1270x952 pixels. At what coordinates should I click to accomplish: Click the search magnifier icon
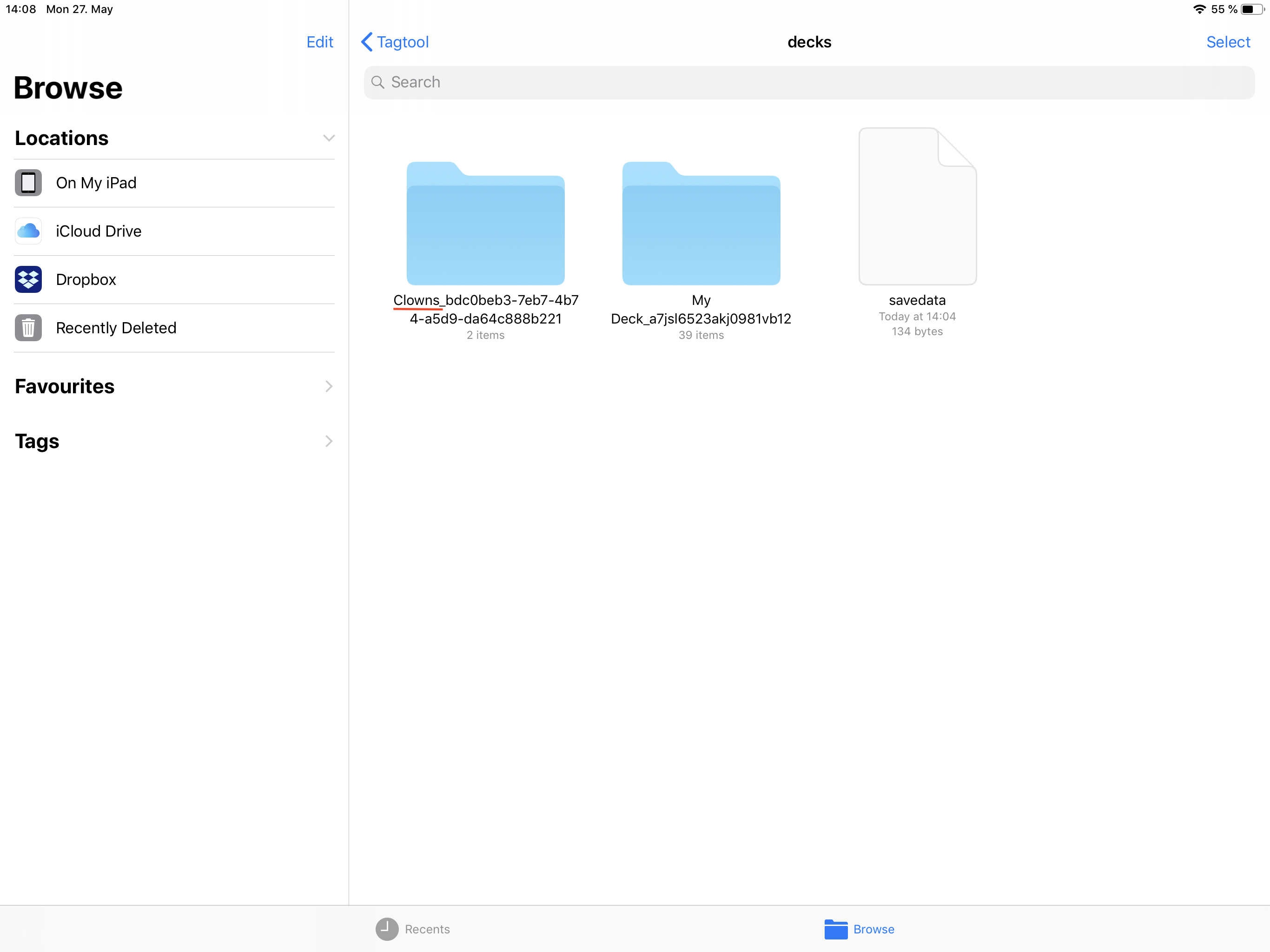[x=377, y=82]
